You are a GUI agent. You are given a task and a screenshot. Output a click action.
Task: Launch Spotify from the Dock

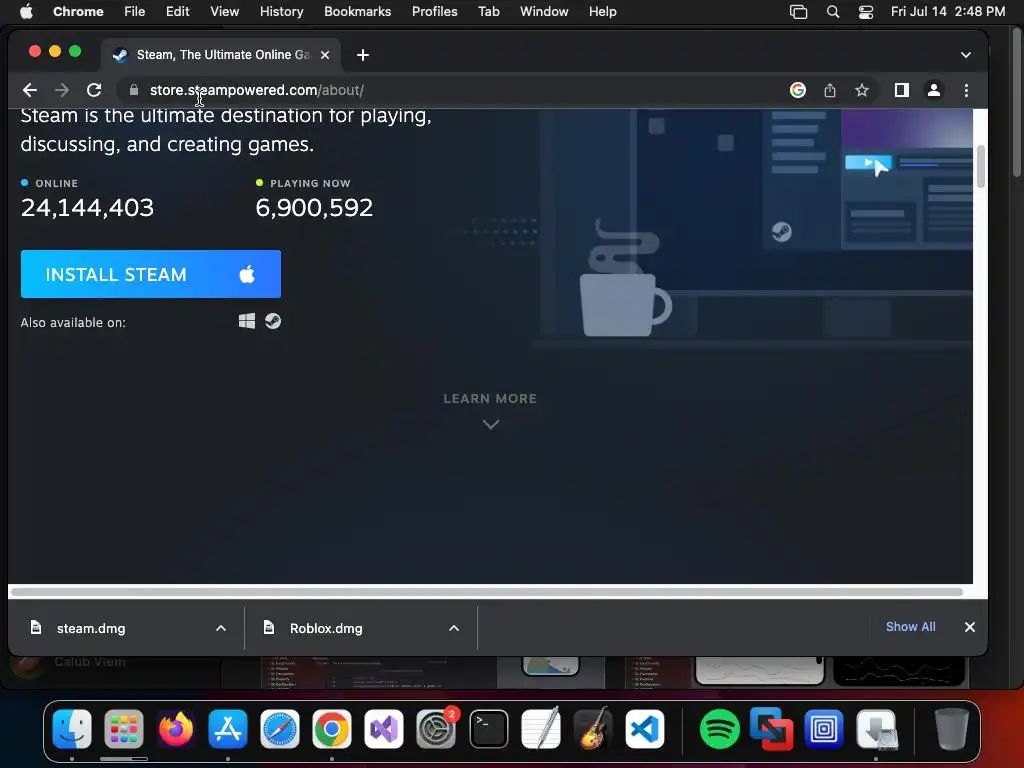[x=719, y=729]
